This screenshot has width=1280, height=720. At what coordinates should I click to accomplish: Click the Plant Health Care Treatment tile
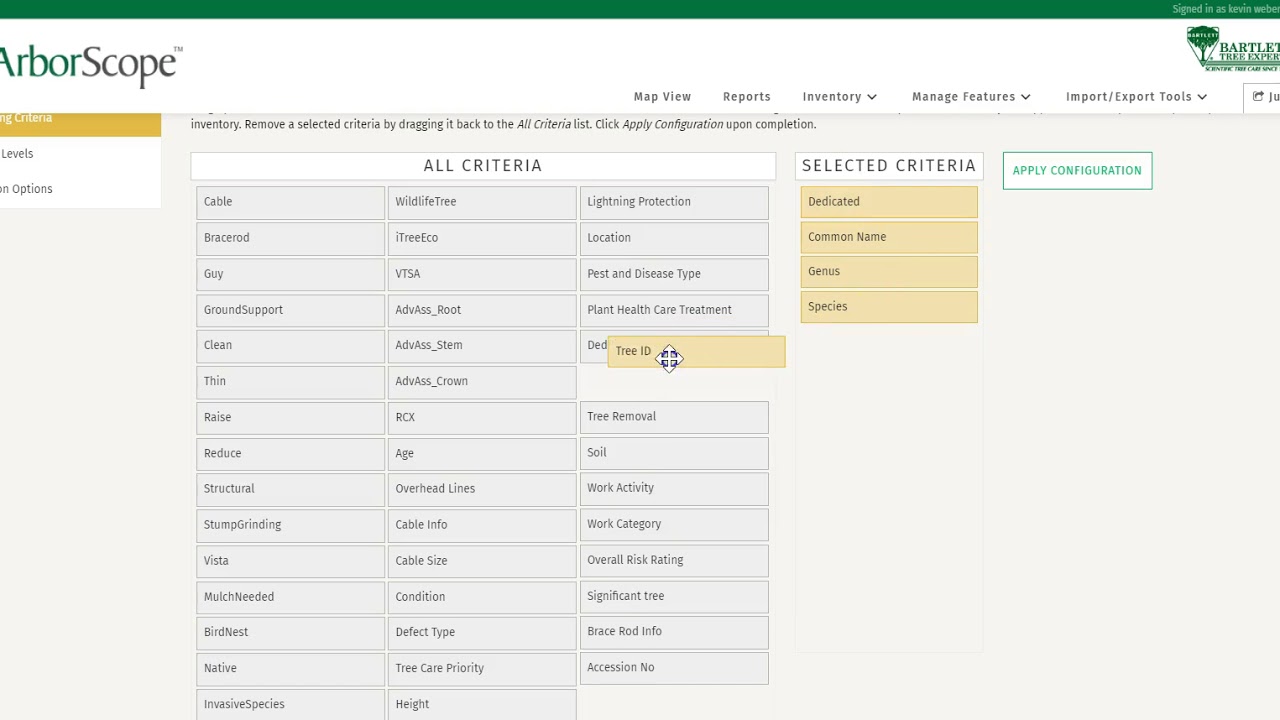(674, 310)
